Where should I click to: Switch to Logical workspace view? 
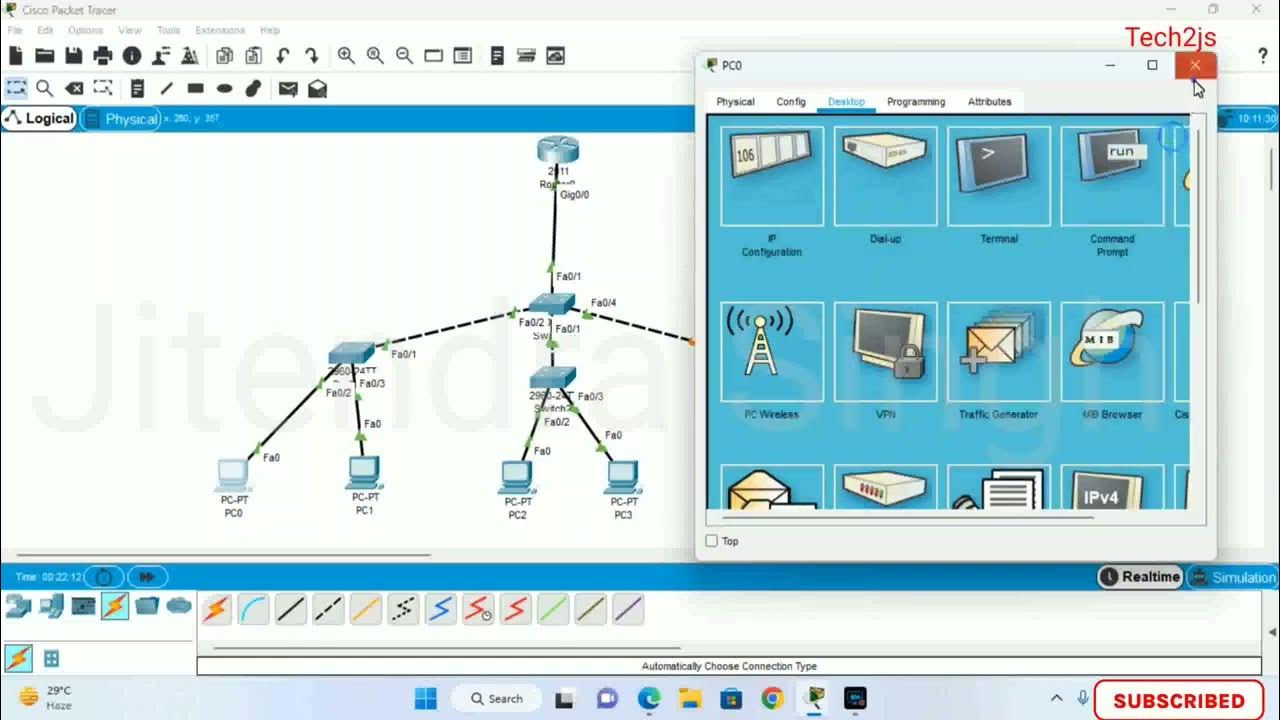(39, 118)
